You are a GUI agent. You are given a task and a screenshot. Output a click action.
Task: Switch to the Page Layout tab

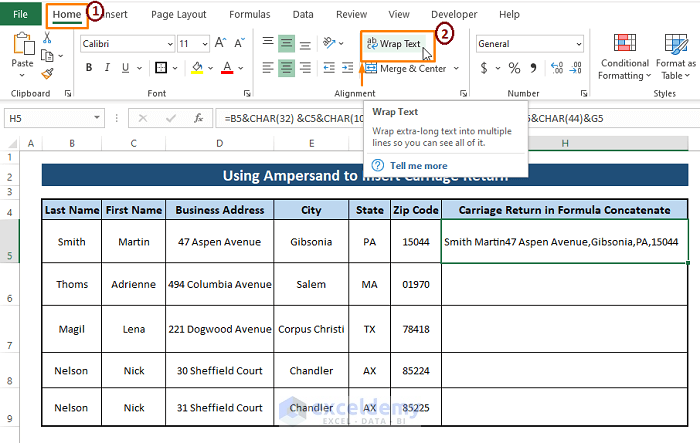click(179, 15)
